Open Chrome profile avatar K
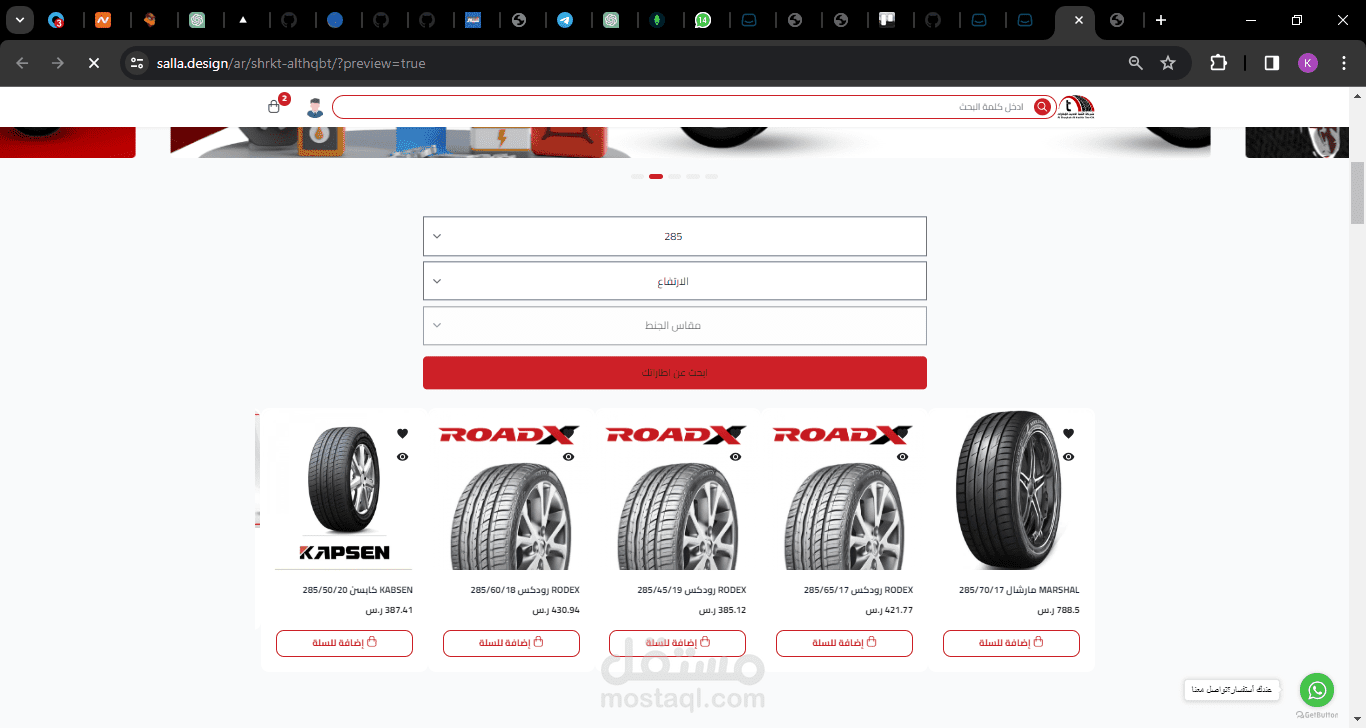Screen dimensions: 1366x728 click(x=1308, y=63)
